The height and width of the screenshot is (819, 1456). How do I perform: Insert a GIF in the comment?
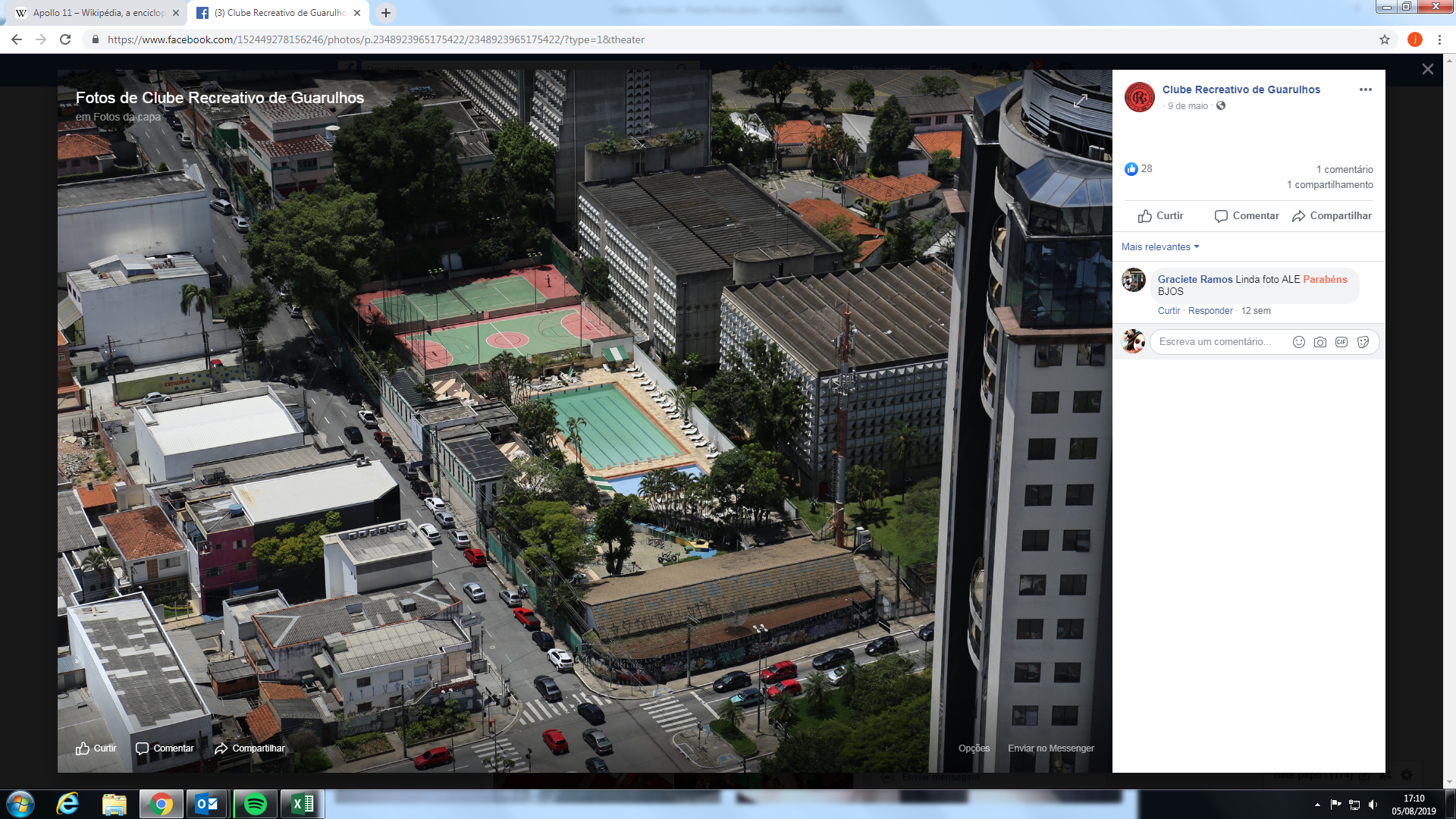1341,342
